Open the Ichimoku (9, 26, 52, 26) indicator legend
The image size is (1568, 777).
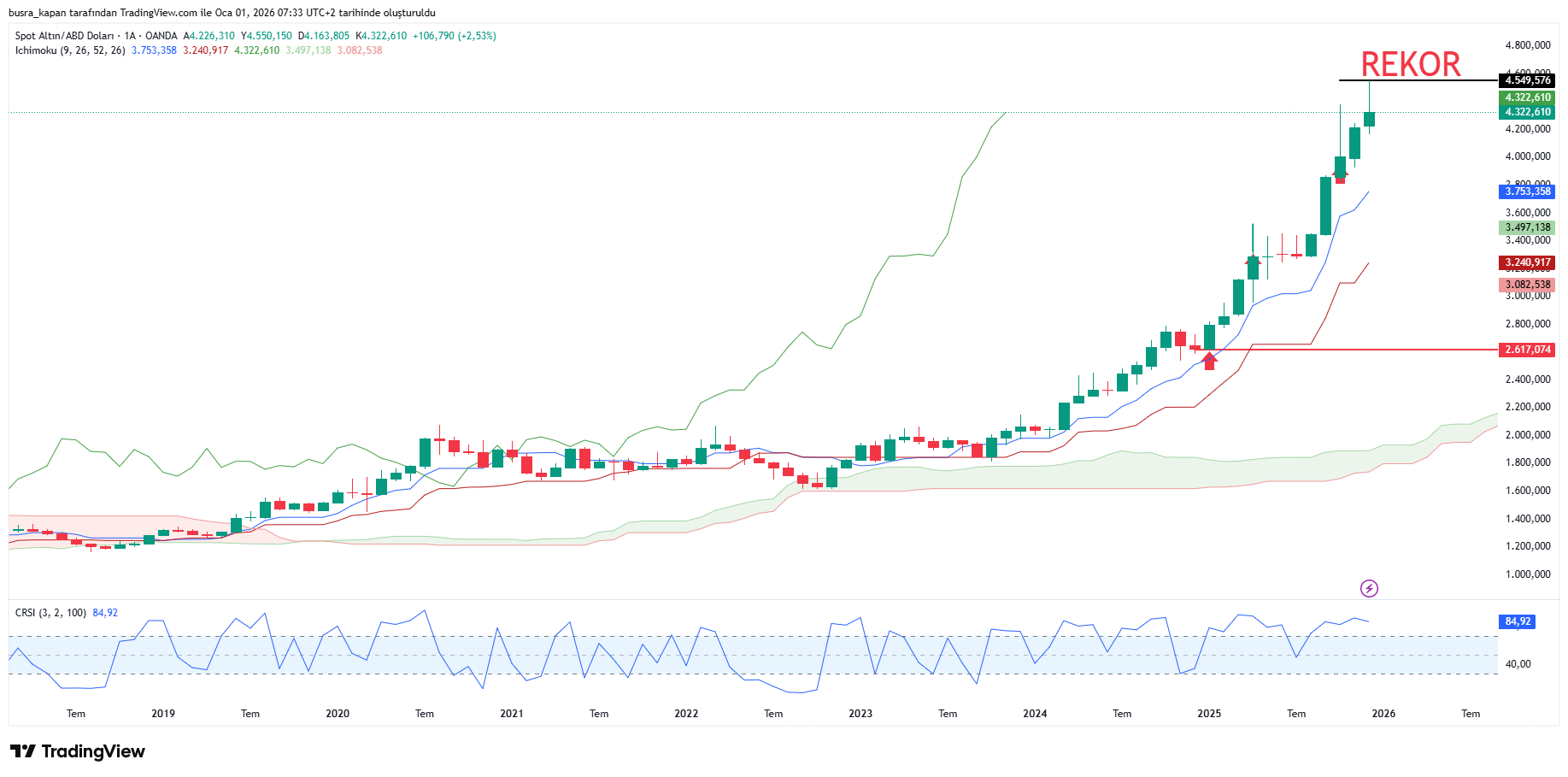click(x=70, y=50)
